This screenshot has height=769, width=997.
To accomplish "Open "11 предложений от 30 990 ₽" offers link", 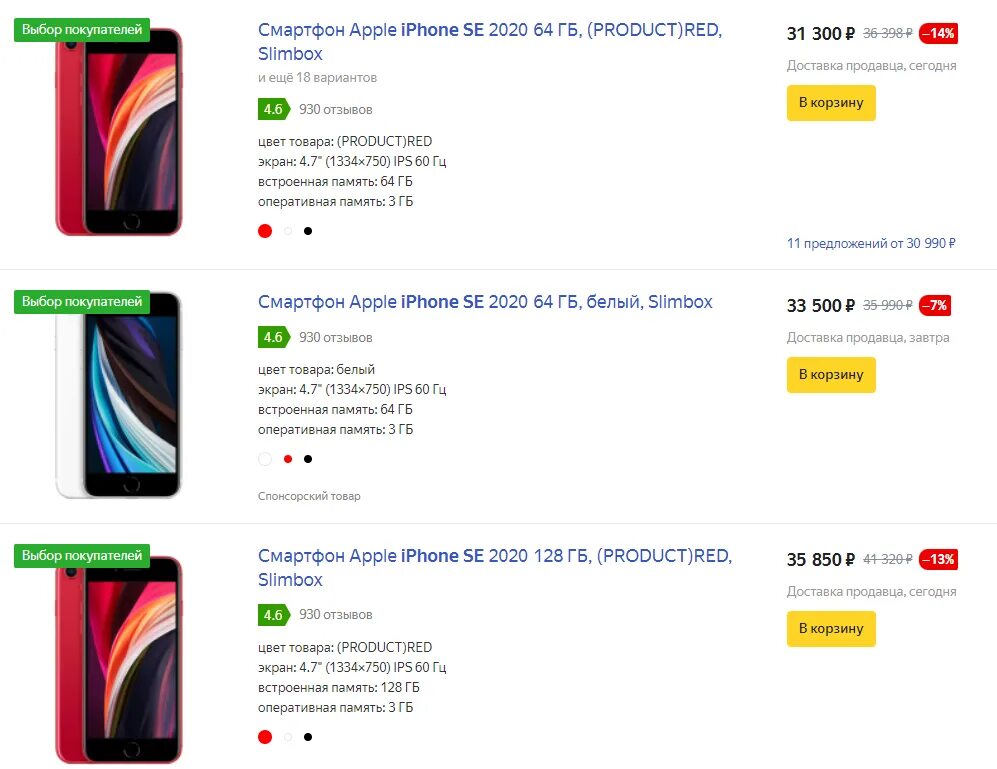I will (x=871, y=243).
